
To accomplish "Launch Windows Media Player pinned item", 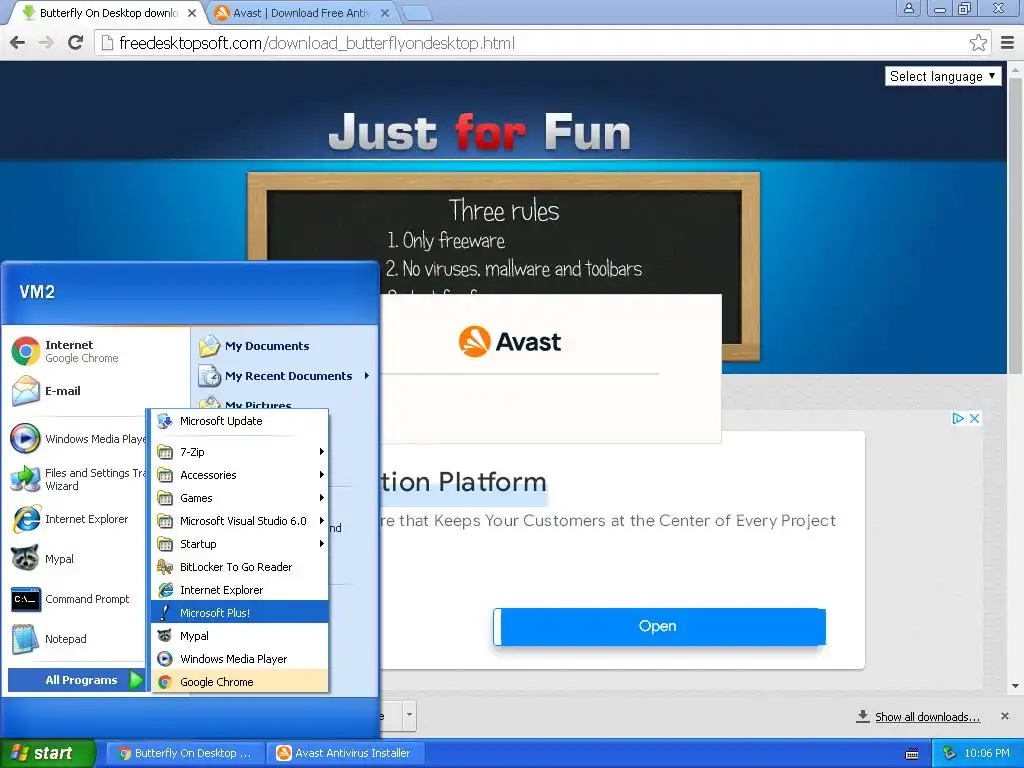I will (77, 439).
